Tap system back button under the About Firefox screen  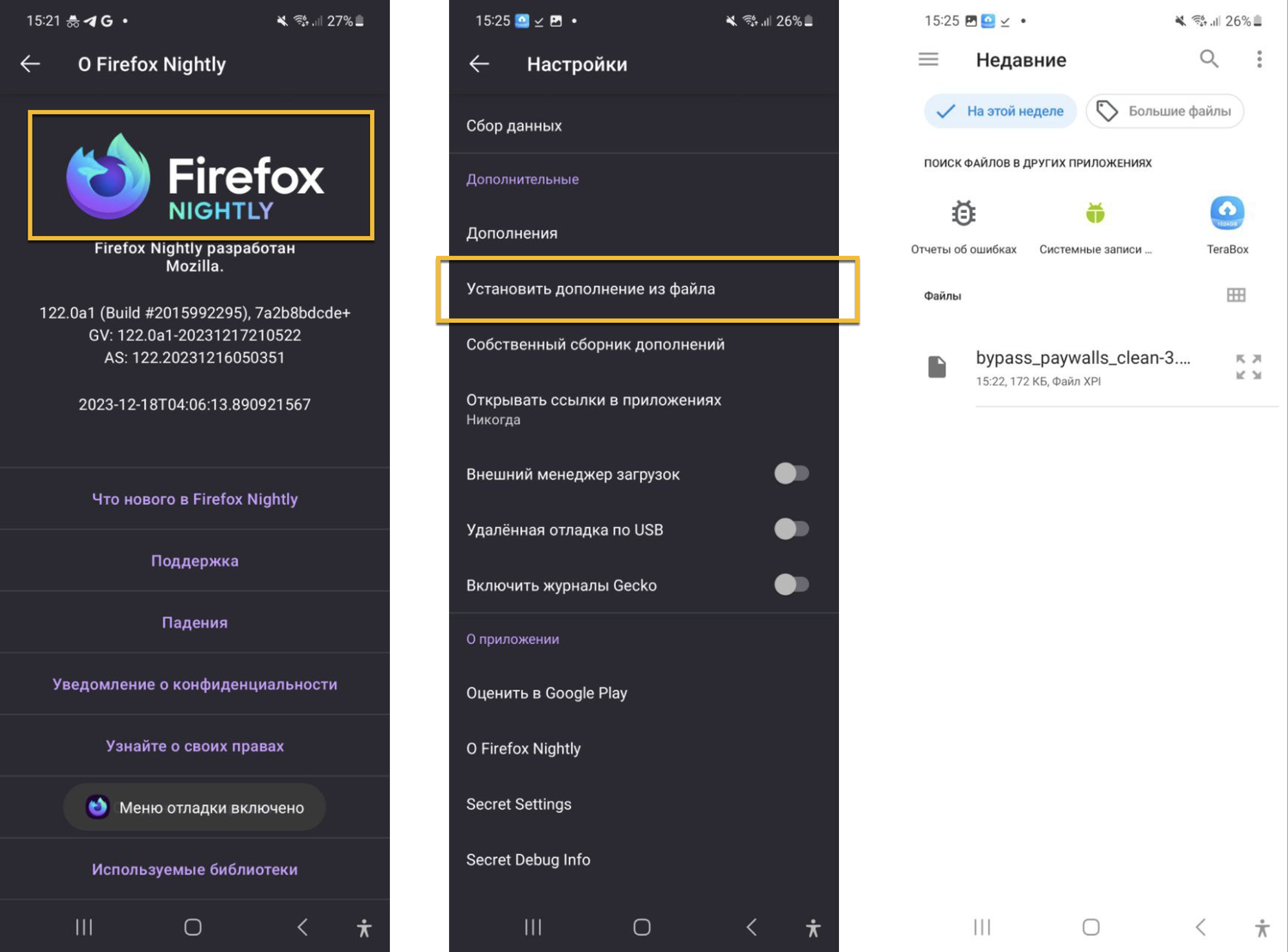pos(302,927)
